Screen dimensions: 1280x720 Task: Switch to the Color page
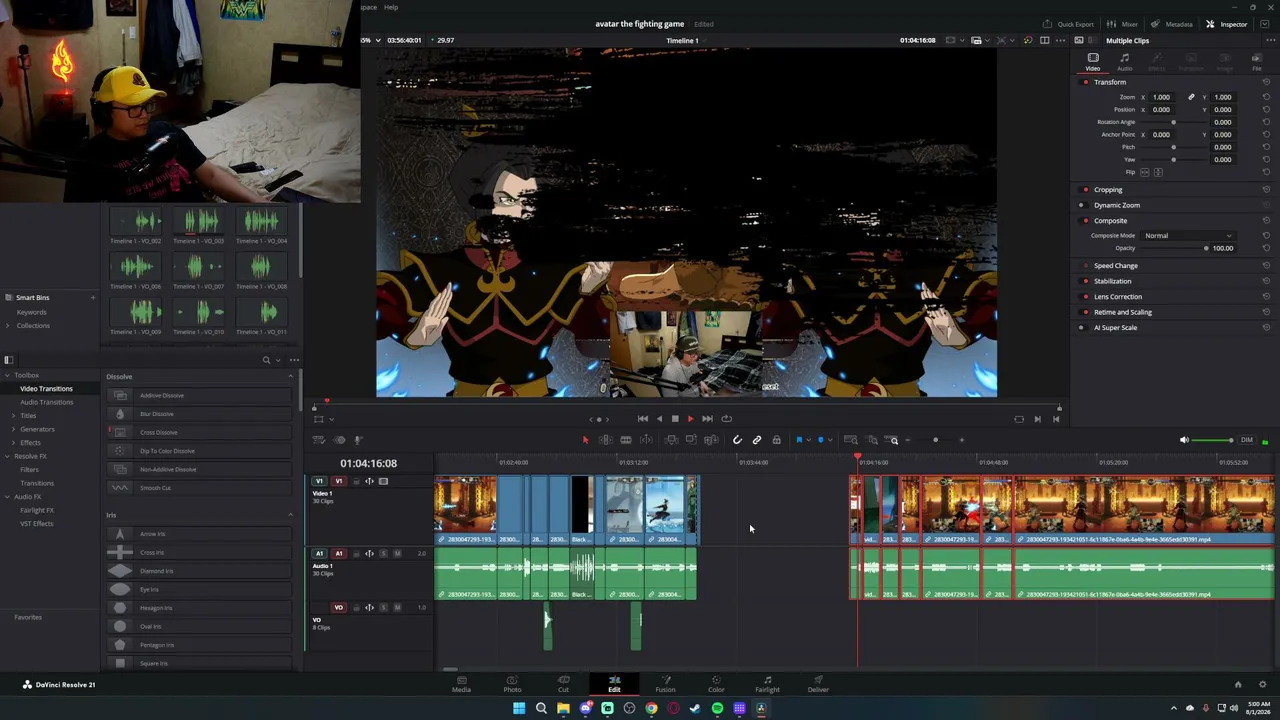coord(716,684)
